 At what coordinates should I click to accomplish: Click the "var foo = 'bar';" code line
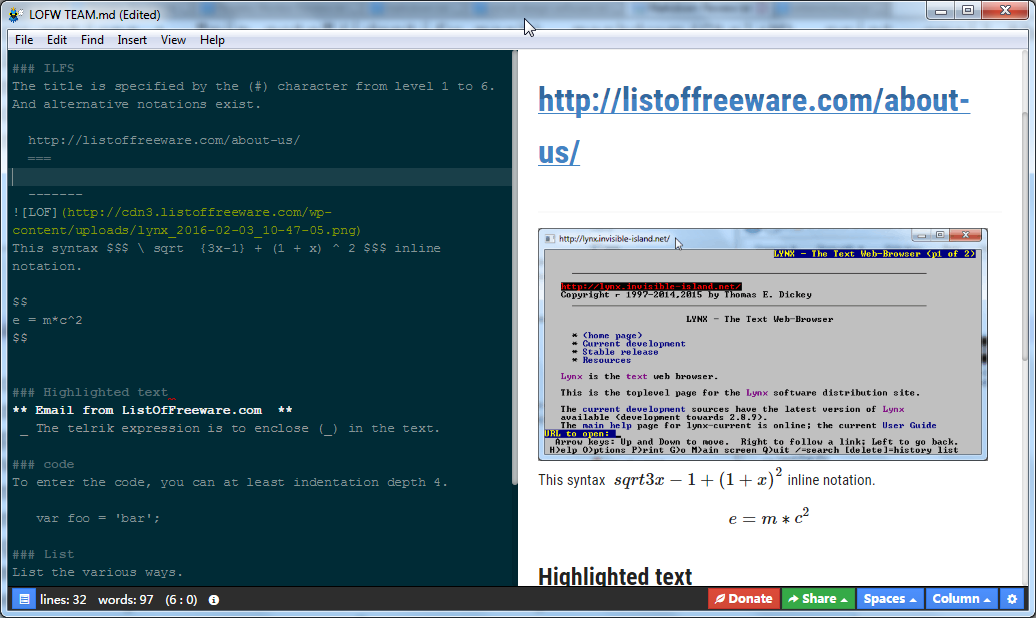click(98, 518)
